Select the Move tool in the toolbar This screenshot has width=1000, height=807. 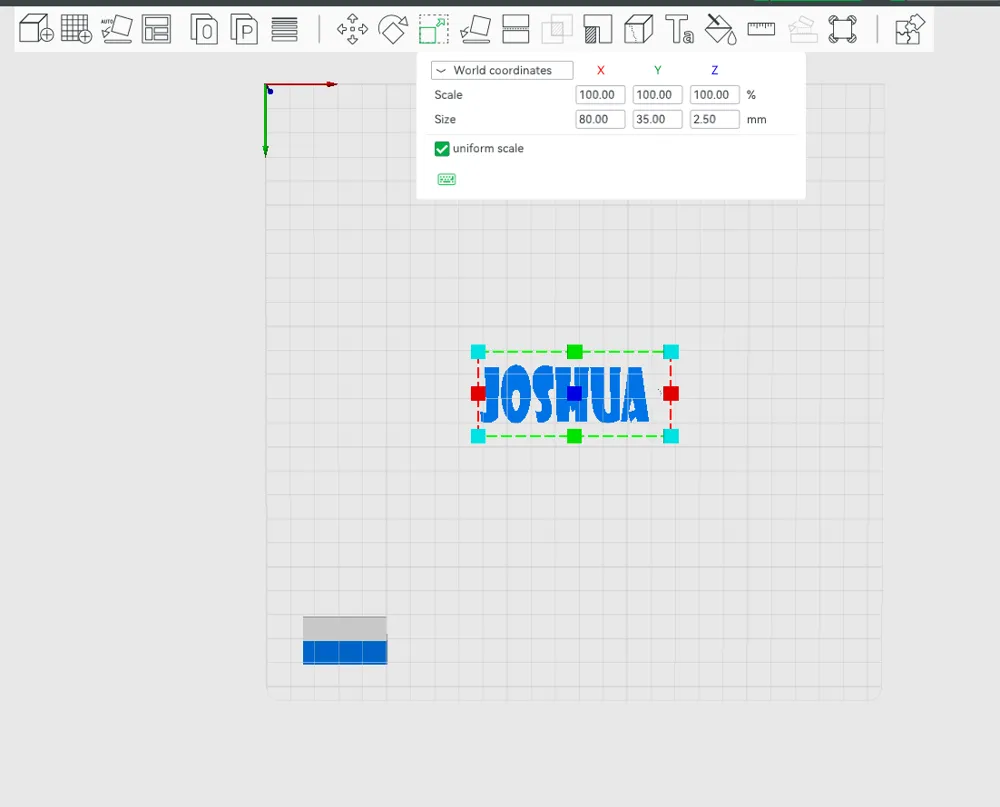click(352, 29)
